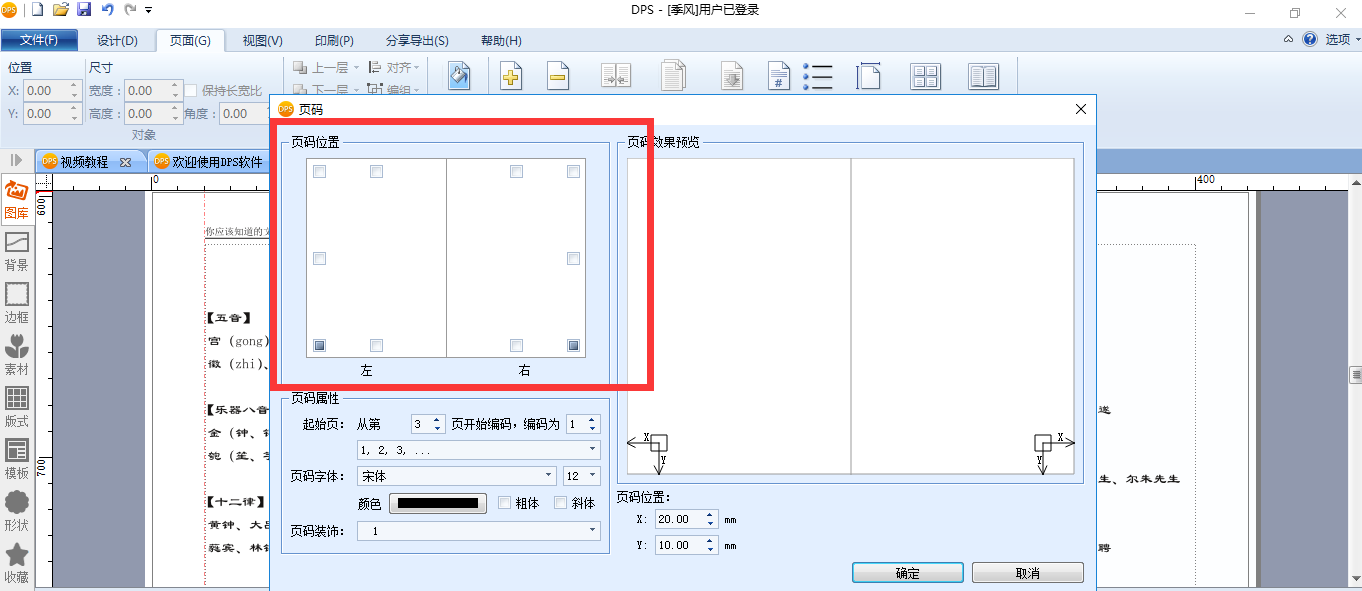
Task: Open the 图库 gallery panel
Action: pos(16,199)
